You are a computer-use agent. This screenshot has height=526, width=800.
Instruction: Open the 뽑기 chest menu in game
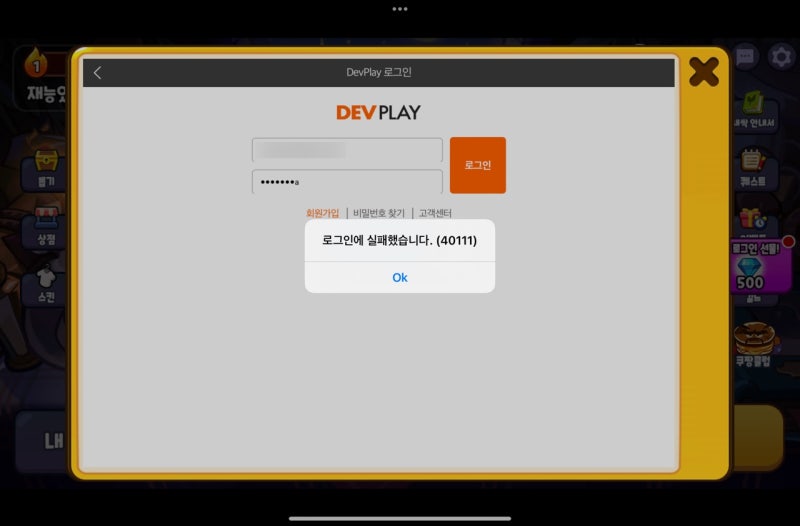pos(45,169)
